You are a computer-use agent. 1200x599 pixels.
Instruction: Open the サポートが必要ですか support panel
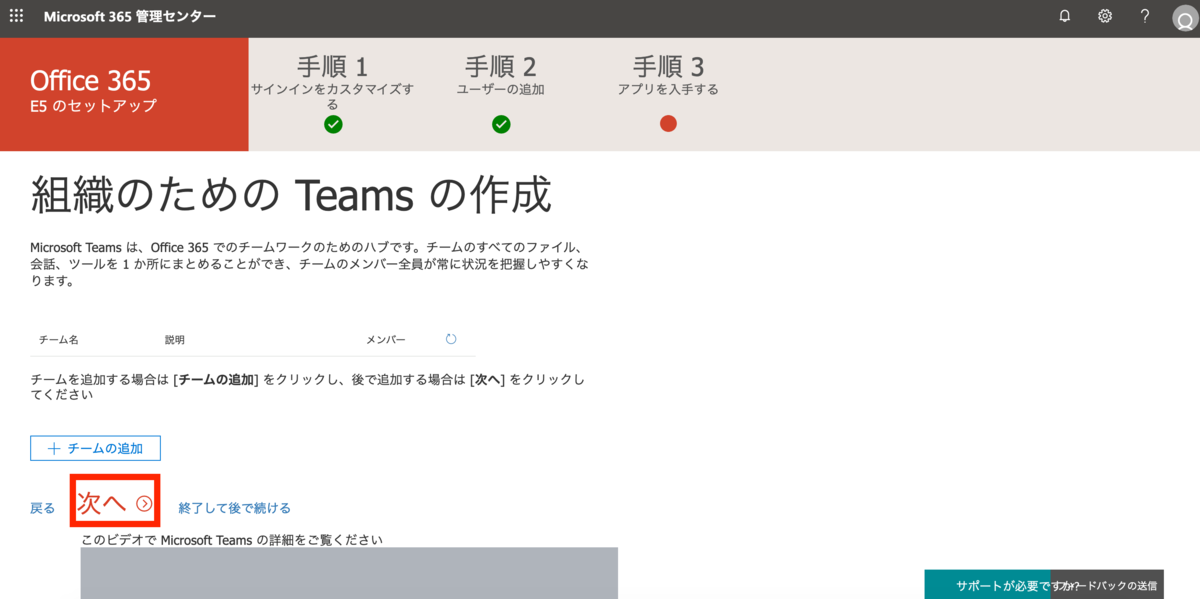pyautogui.click(x=990, y=584)
